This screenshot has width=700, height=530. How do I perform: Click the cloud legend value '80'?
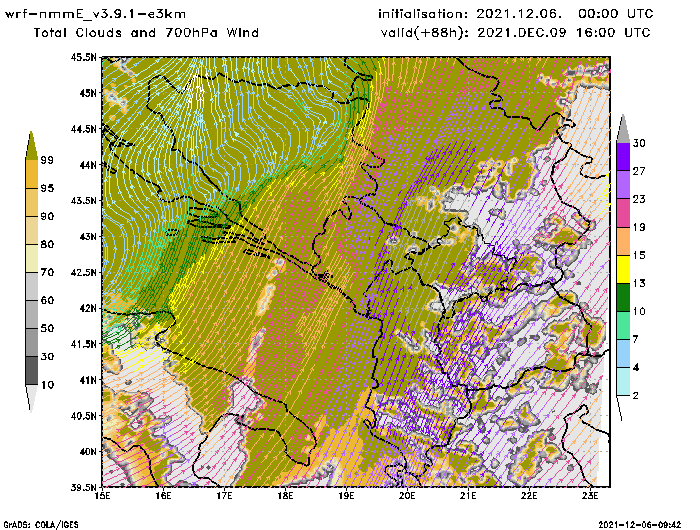coord(47,244)
